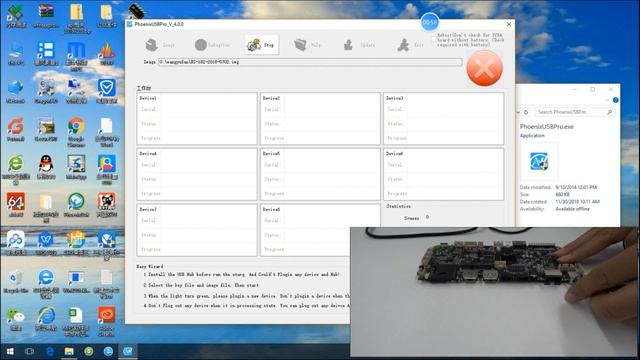This screenshot has width=640, height=360.
Task: Click the grayed Exit toolbar button
Action: click(x=411, y=45)
